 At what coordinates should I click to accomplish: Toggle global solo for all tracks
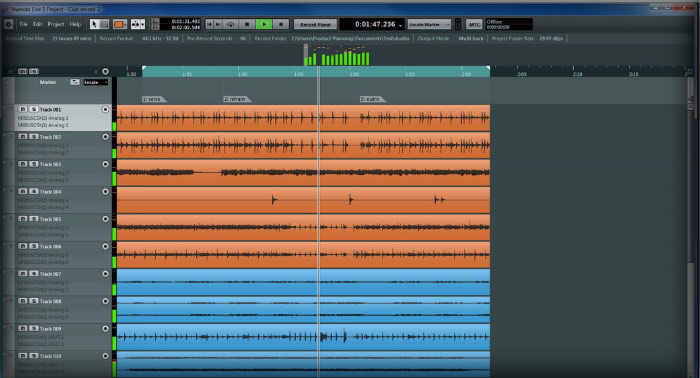point(34,71)
